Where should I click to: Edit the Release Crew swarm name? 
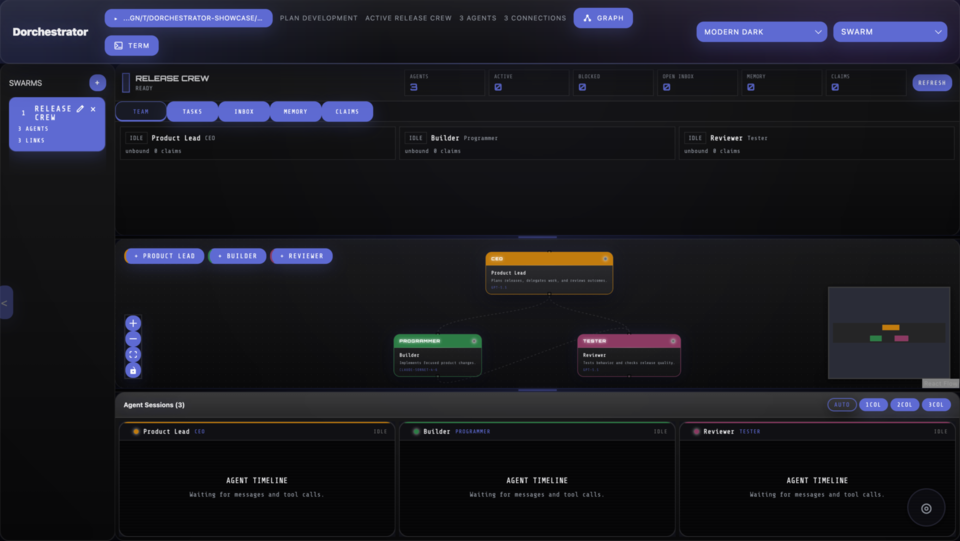pos(80,109)
